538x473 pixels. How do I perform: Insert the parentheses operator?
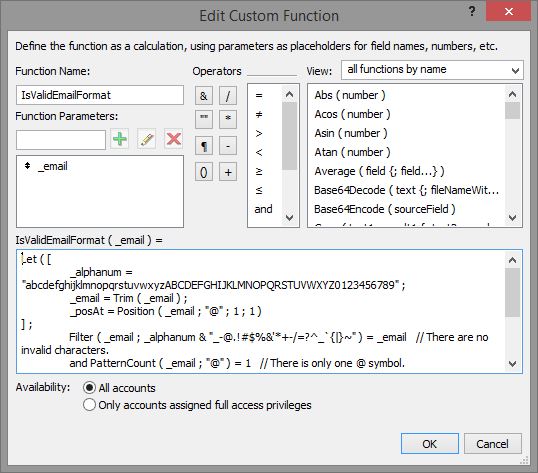coord(204,172)
